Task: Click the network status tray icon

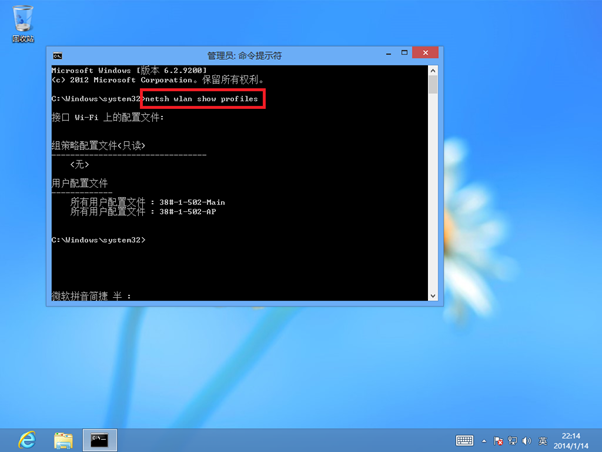Action: pos(512,441)
